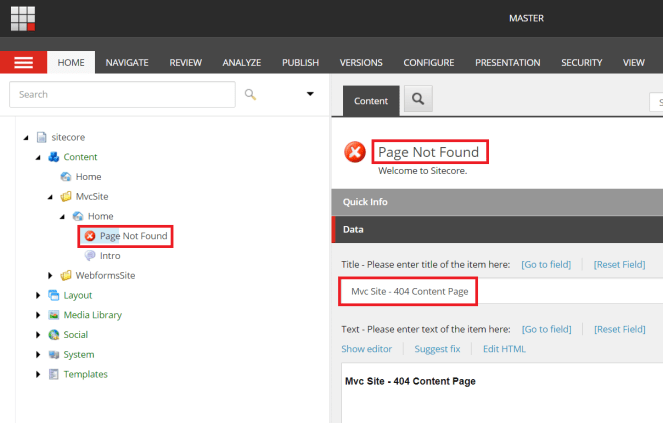Click the red hamburger menu button

(23, 62)
